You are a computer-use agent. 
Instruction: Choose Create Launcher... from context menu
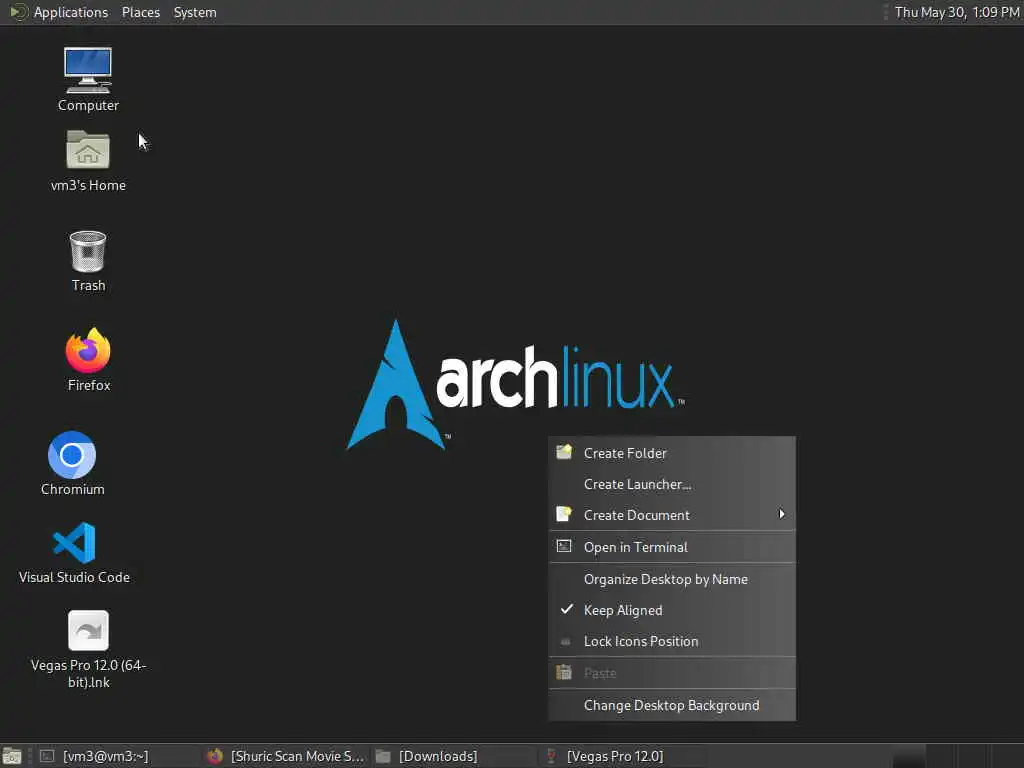click(x=672, y=484)
